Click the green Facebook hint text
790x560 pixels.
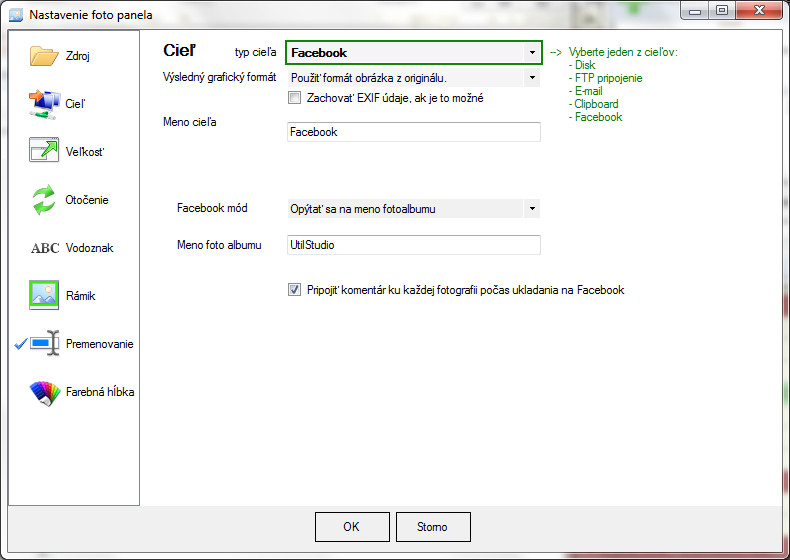click(x=599, y=117)
